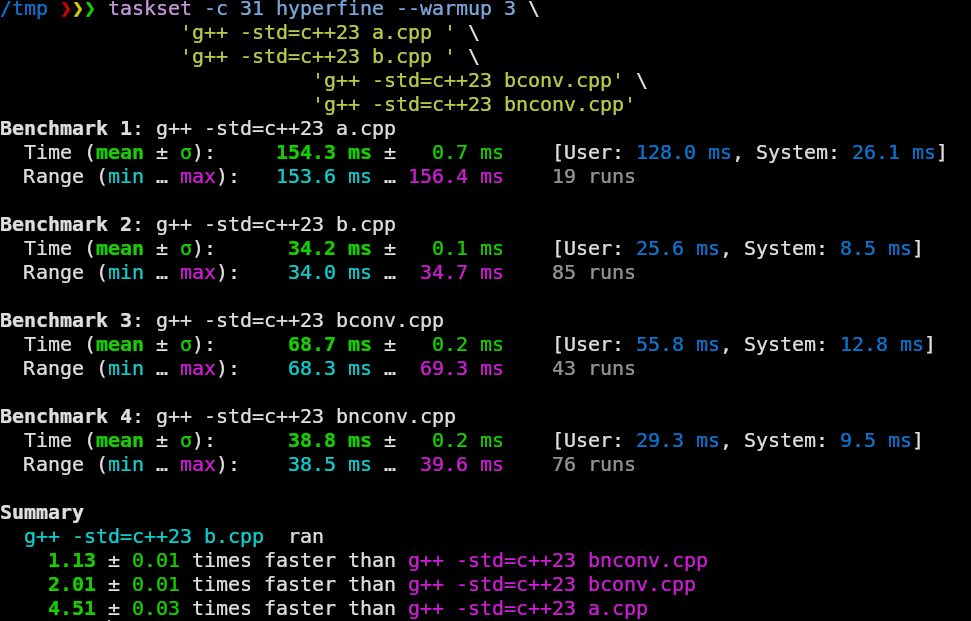
Task: Click the 'Benchmark 1:' heading
Action: (x=71, y=129)
